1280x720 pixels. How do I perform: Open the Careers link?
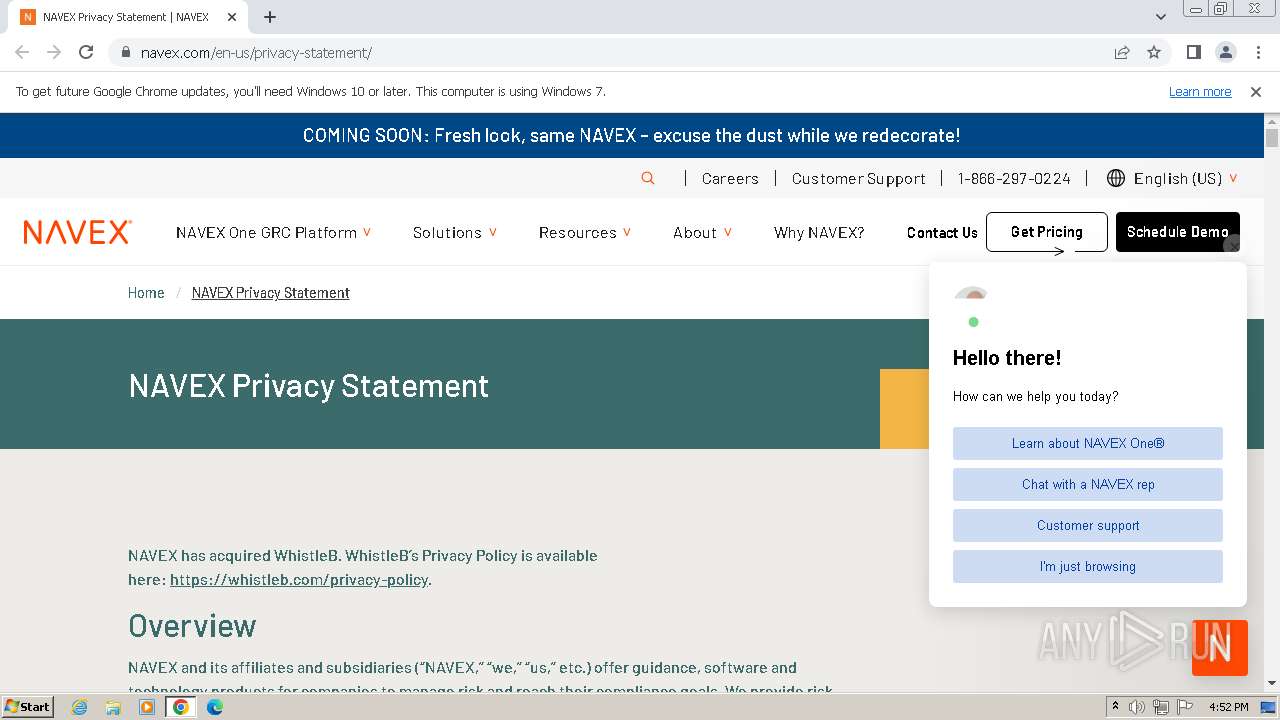tap(730, 179)
